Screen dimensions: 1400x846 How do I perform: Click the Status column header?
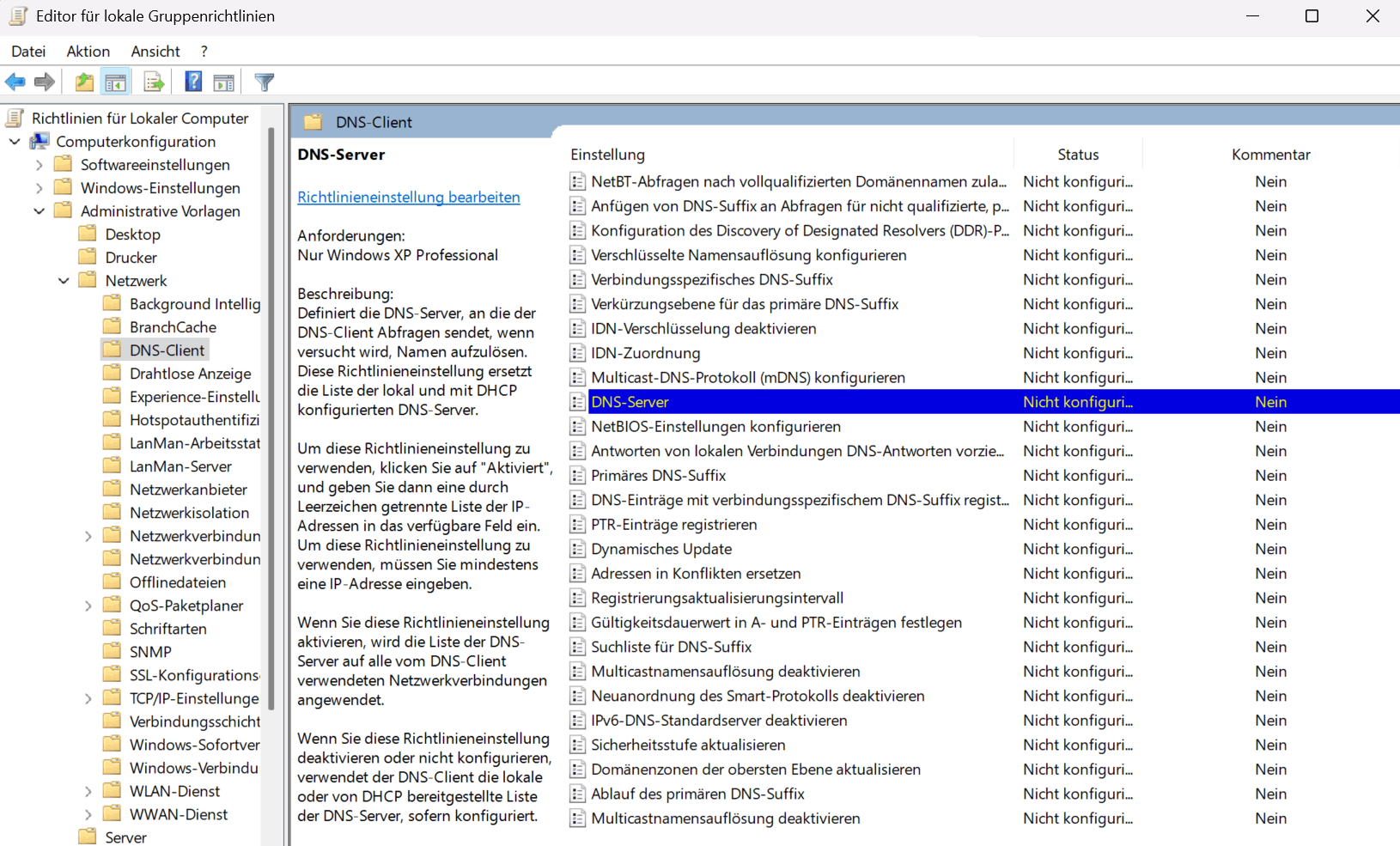(x=1078, y=154)
